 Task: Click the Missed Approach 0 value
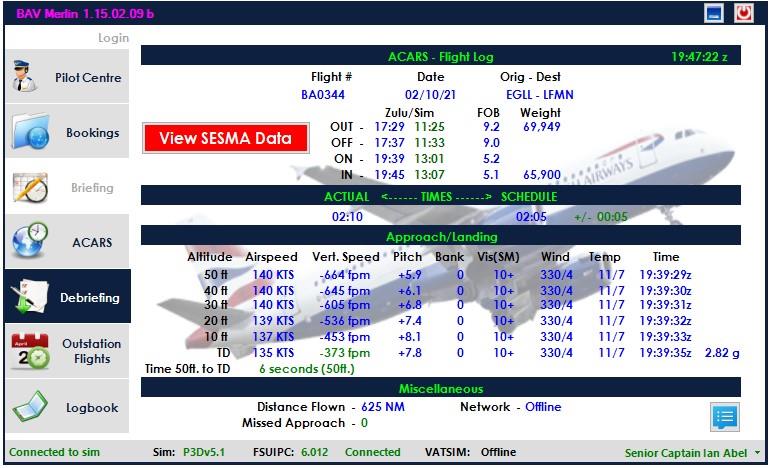(364, 423)
